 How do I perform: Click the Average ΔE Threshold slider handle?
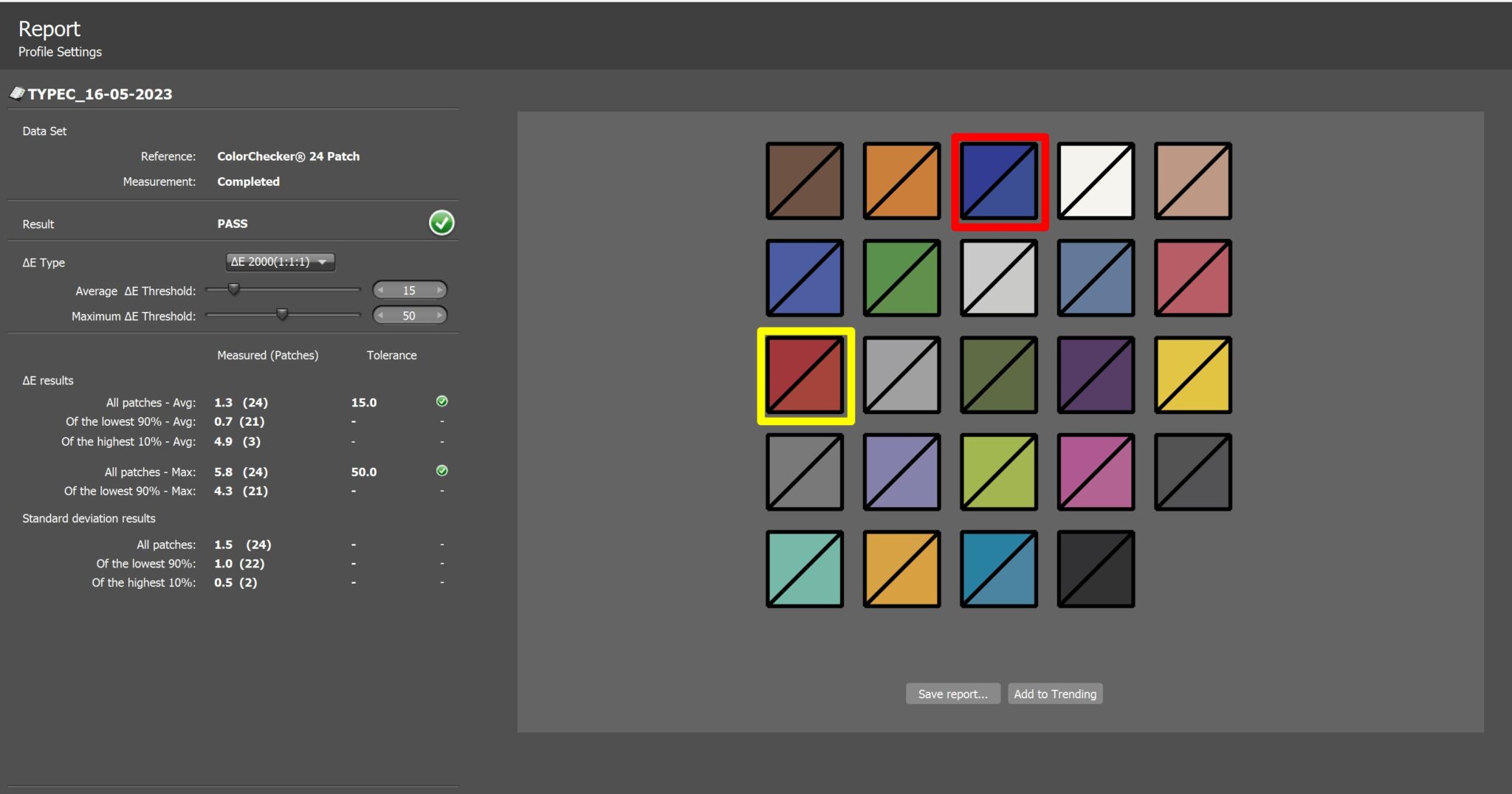(x=234, y=289)
